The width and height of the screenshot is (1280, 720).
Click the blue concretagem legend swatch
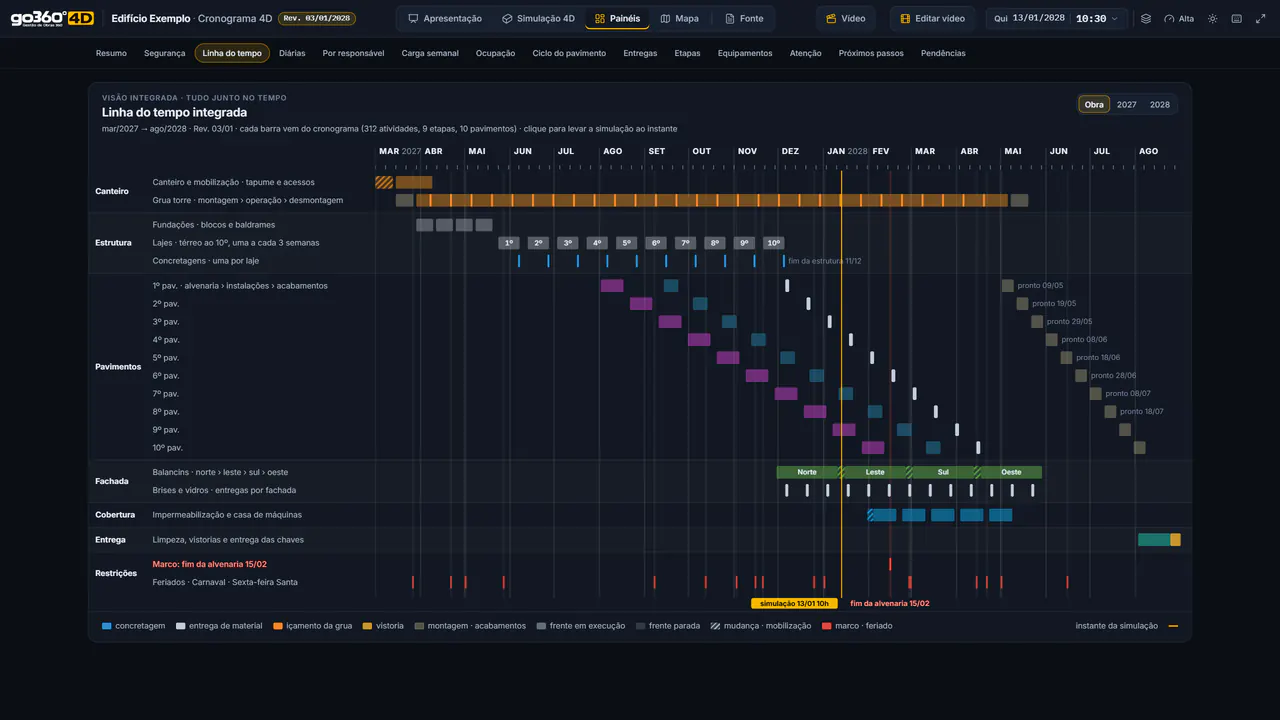tap(107, 626)
